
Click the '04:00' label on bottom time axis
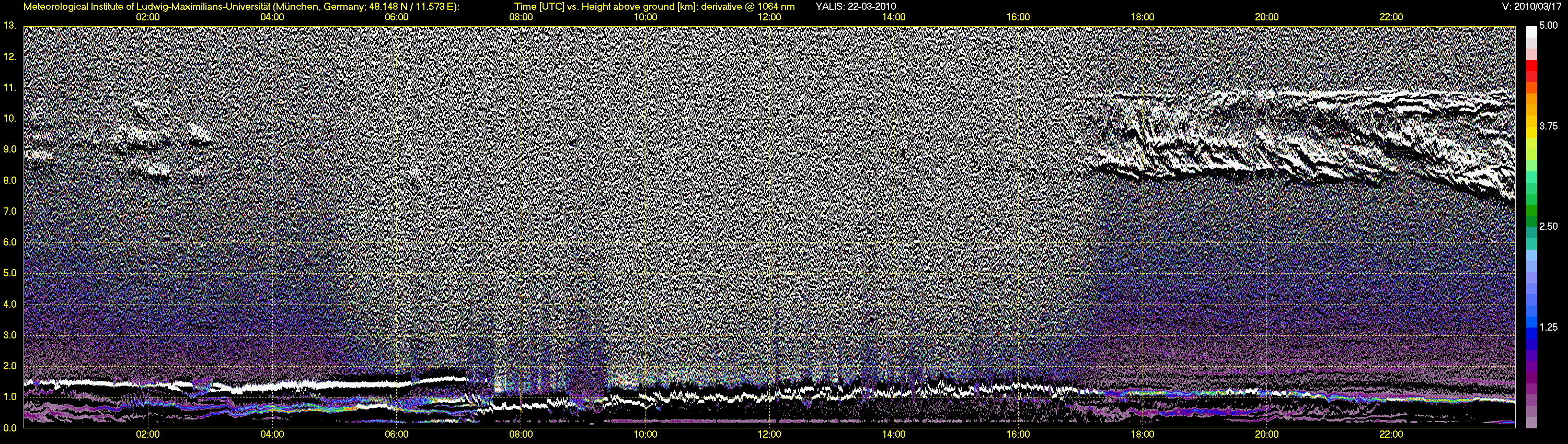click(x=272, y=435)
